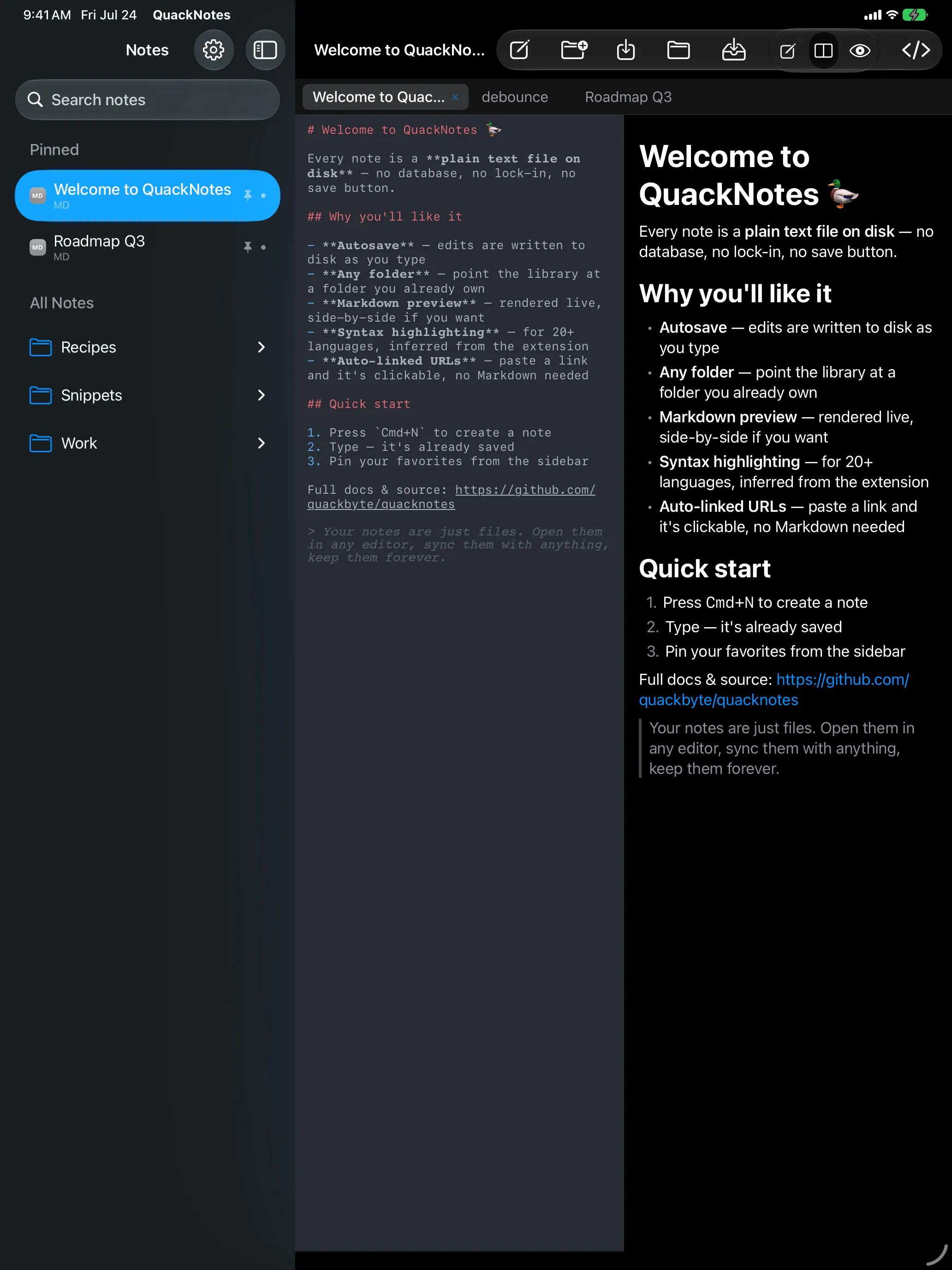Click the Search notes field
Image resolution: width=952 pixels, height=1270 pixels.
(x=148, y=100)
